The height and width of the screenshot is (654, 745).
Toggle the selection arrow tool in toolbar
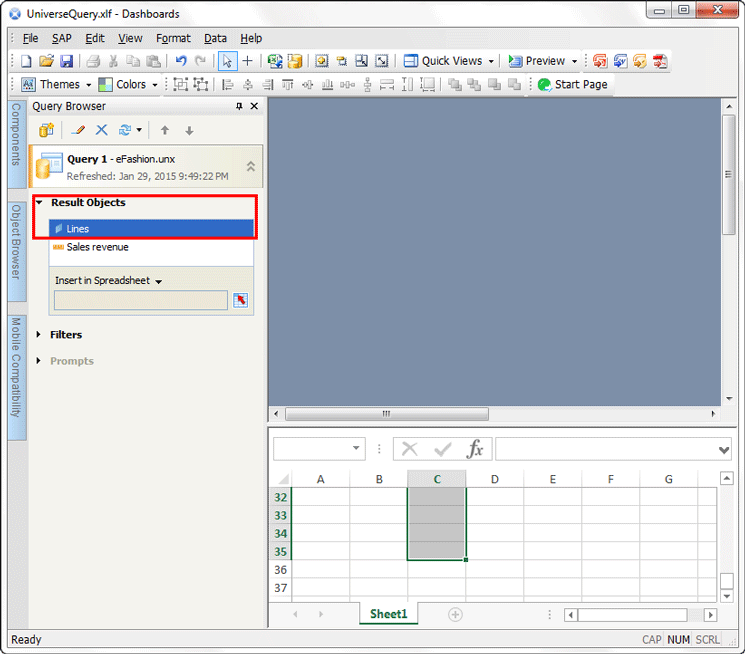[227, 61]
